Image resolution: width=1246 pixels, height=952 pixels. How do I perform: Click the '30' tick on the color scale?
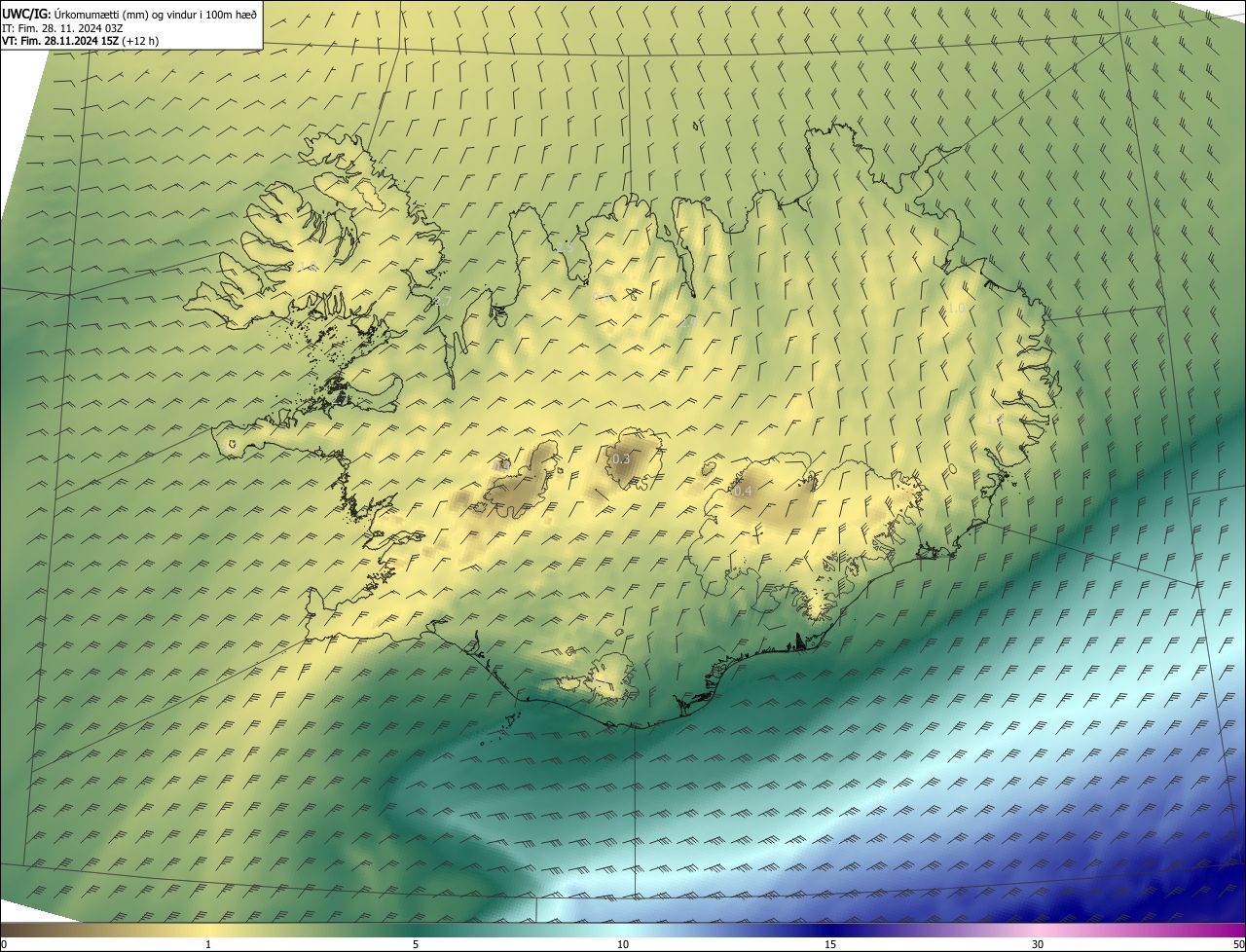[x=1038, y=944]
